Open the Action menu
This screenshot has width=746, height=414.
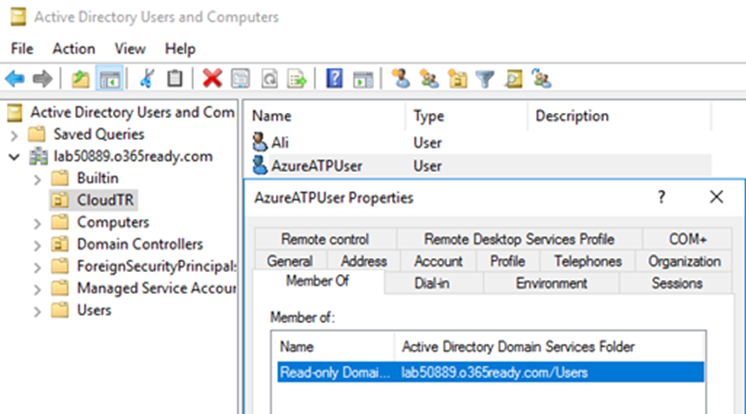pyautogui.click(x=74, y=49)
